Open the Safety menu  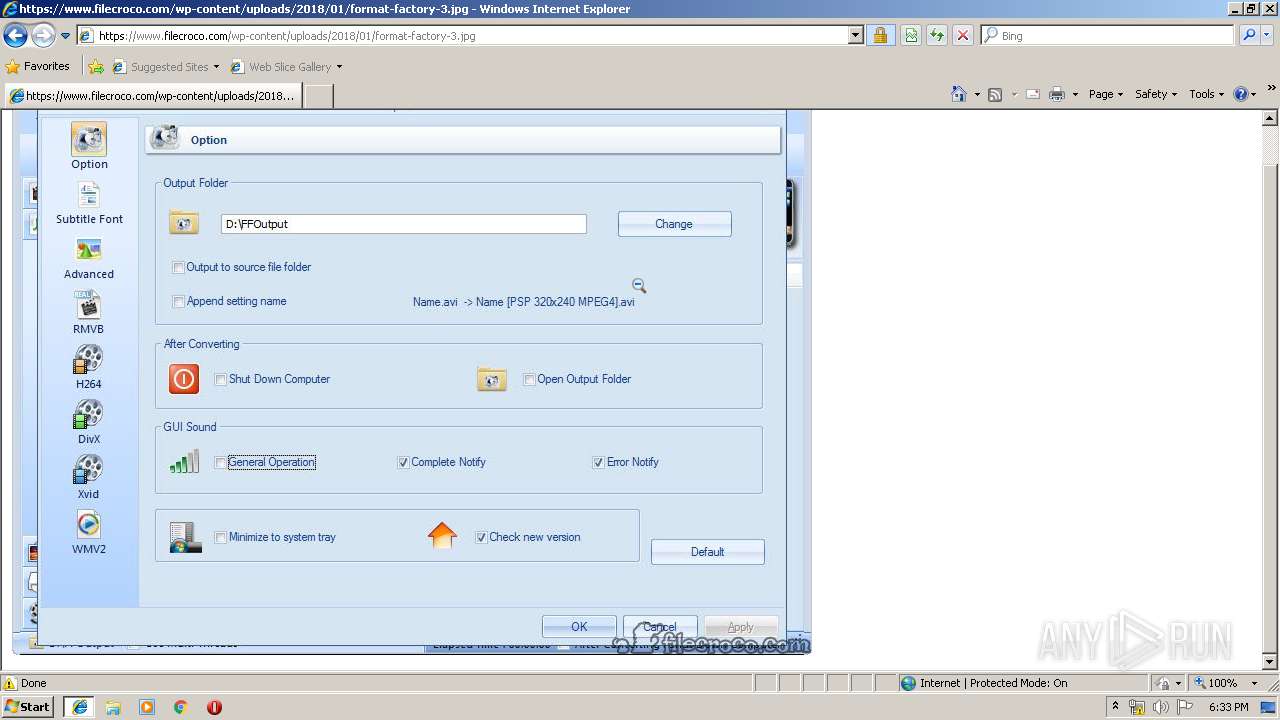1156,94
